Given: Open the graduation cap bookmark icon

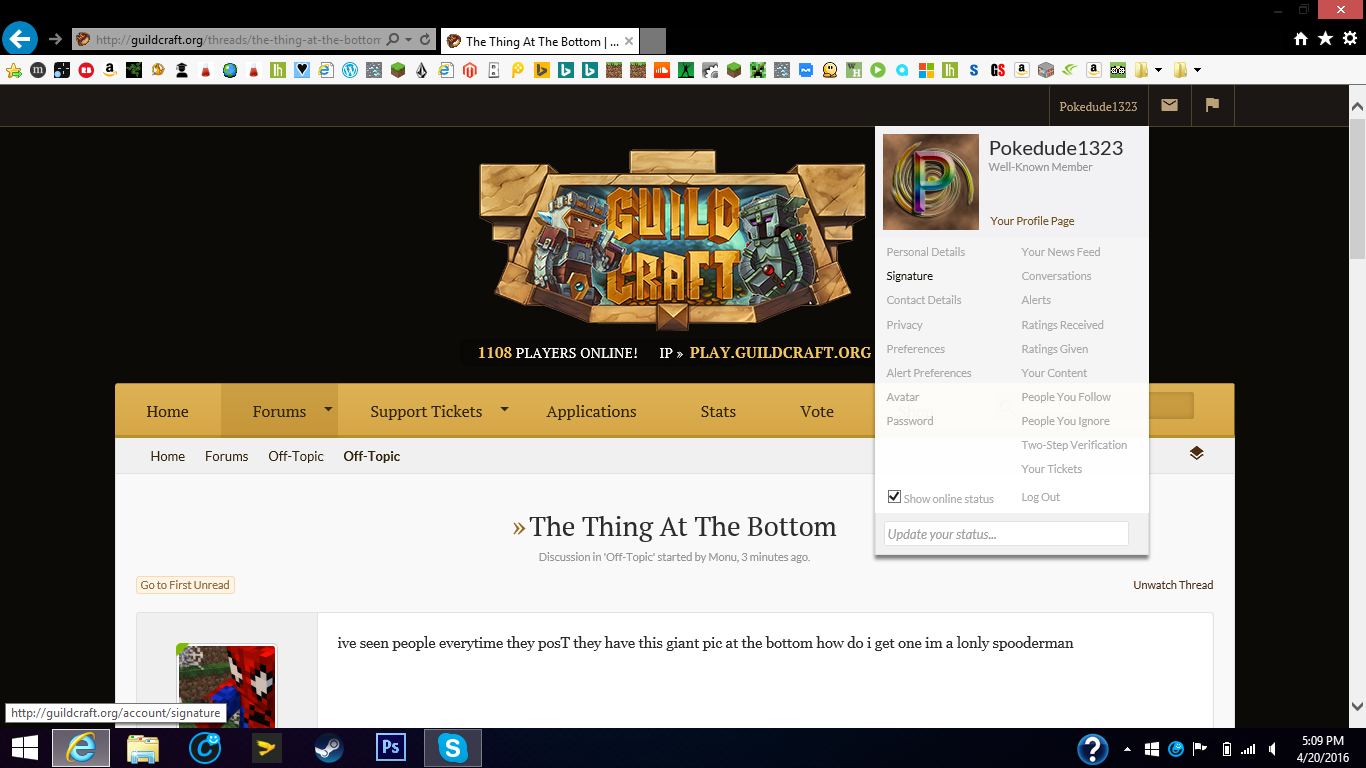Looking at the screenshot, I should pos(182,70).
